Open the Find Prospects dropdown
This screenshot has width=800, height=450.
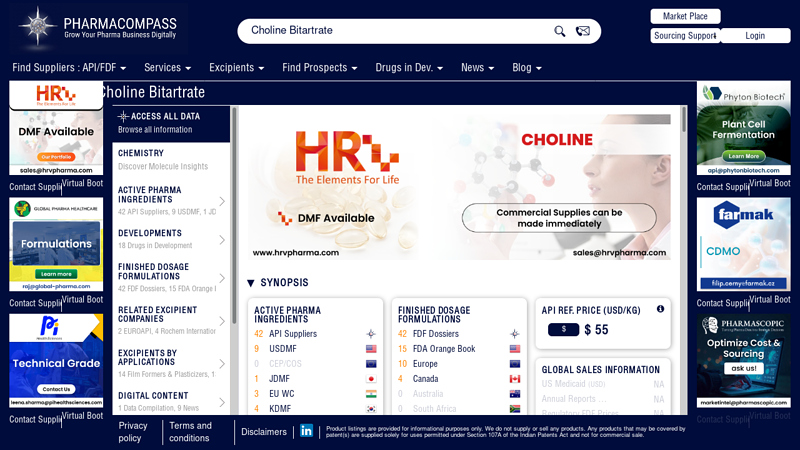click(319, 67)
